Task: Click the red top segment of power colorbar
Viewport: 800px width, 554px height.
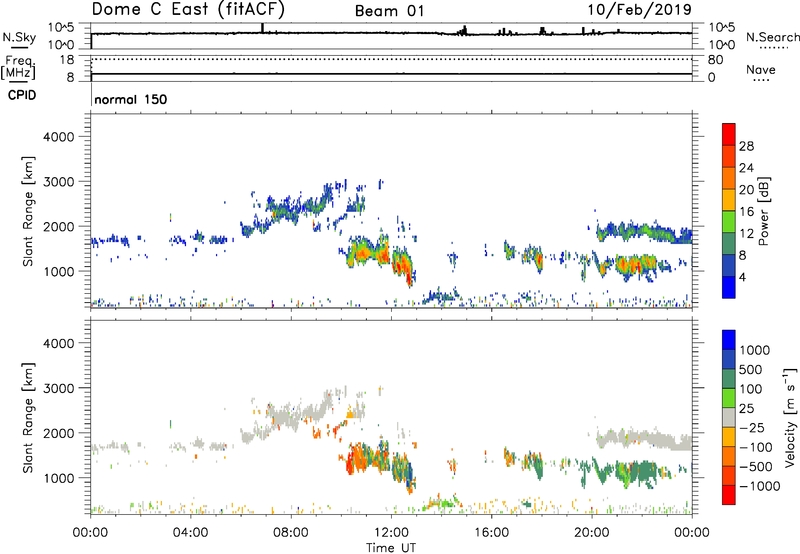Action: tap(729, 134)
